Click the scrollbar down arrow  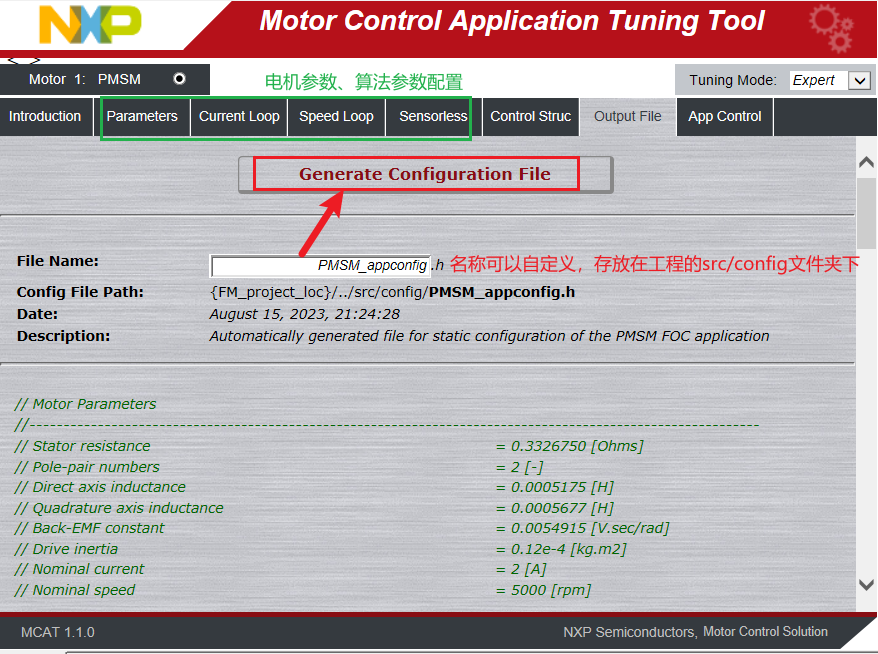[x=866, y=585]
